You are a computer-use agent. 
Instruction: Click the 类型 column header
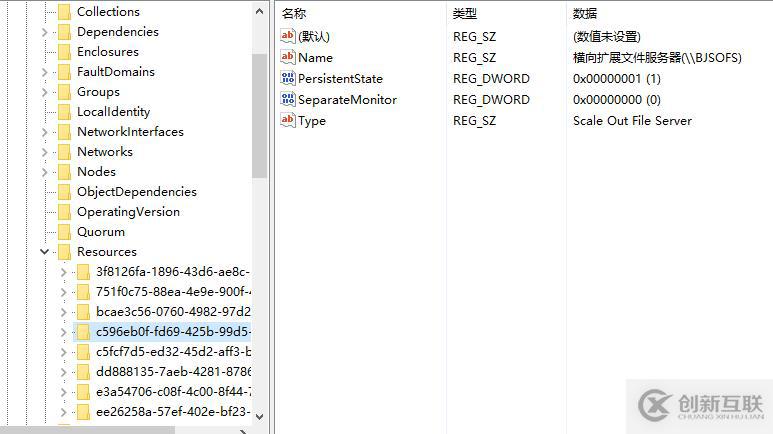[465, 13]
